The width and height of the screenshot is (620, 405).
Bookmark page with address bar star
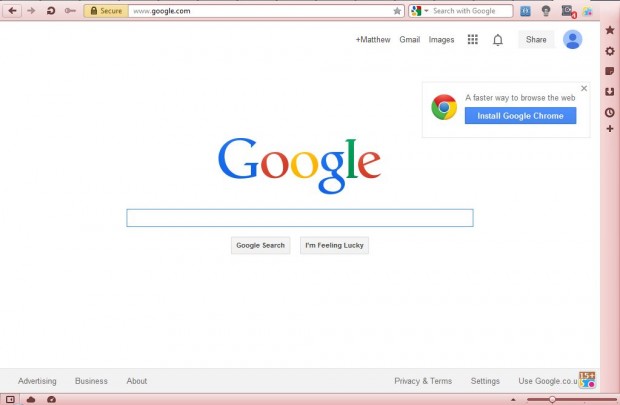(x=397, y=11)
